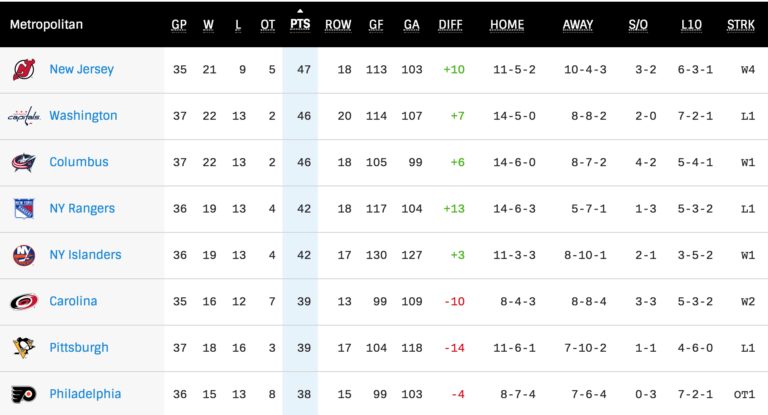Screen dimensions: 768x415
Task: Sort by the STRK column header
Action: [x=741, y=25]
